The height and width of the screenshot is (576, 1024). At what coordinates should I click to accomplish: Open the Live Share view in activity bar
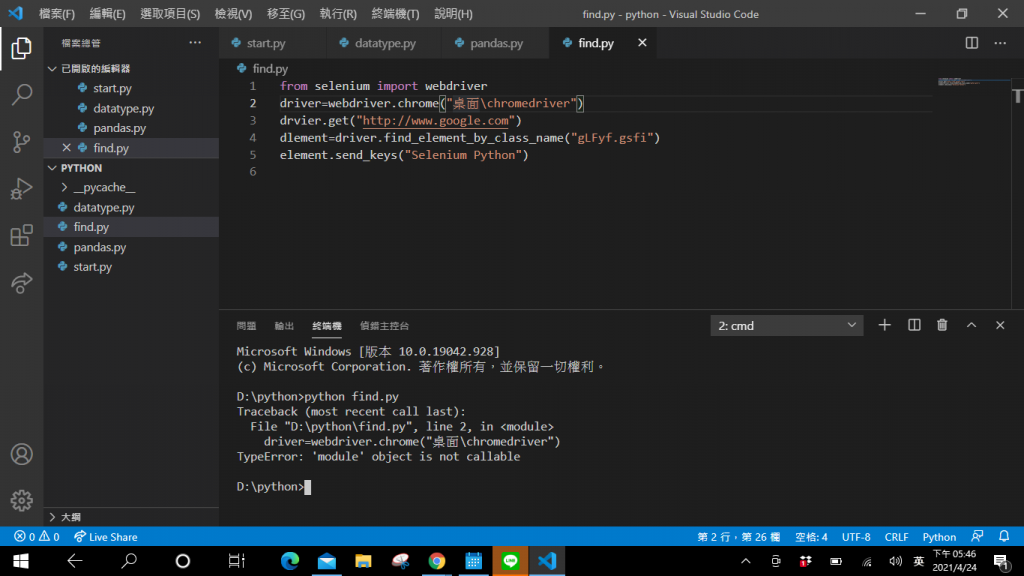tap(22, 283)
